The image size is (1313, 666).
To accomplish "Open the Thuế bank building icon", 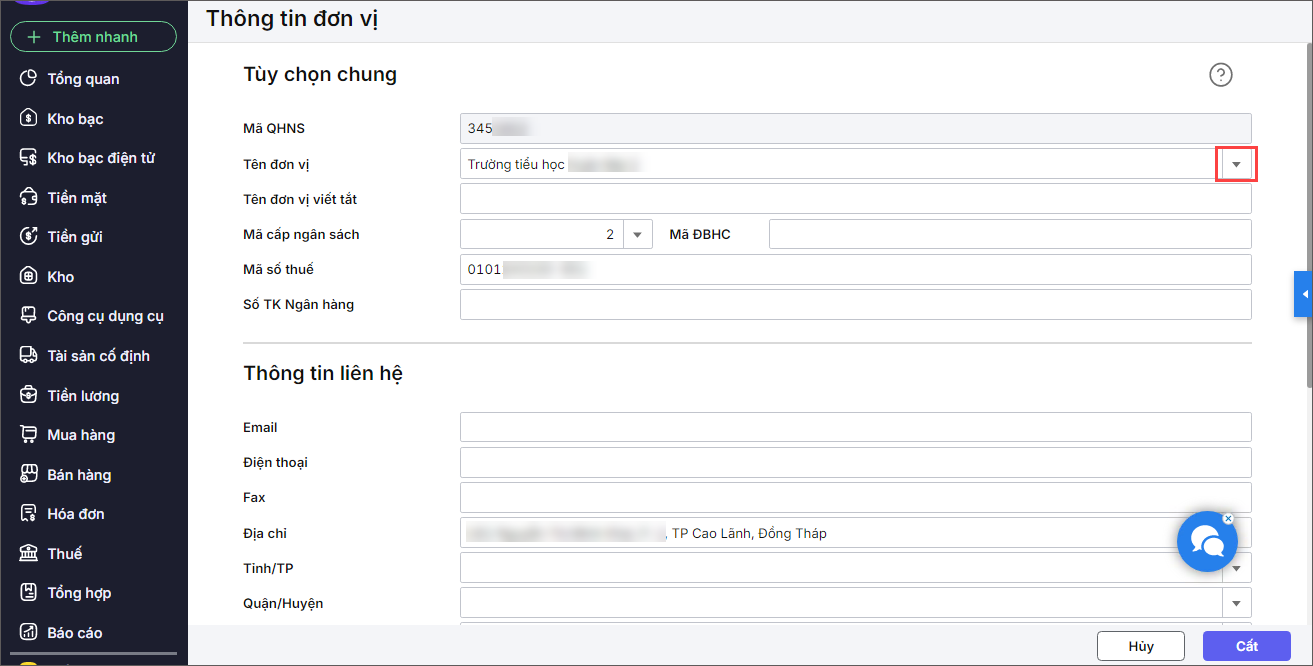I will [x=28, y=554].
